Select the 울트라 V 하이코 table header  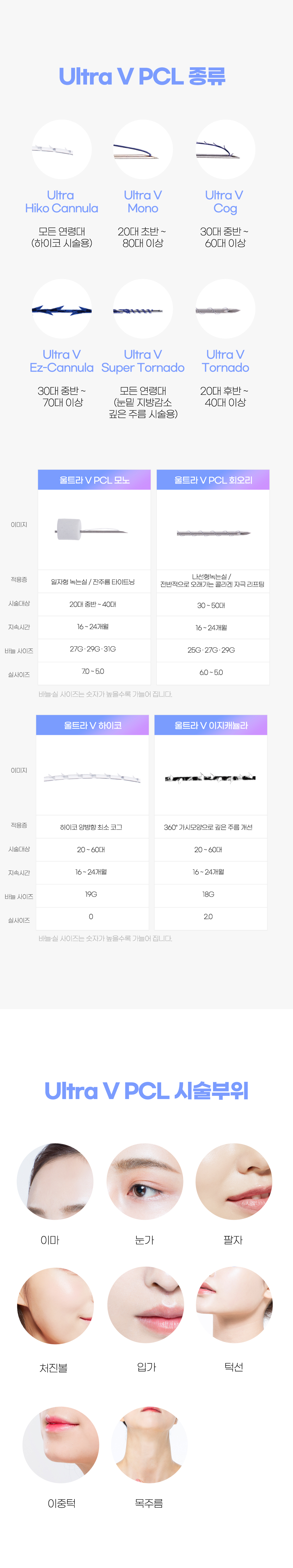click(x=93, y=725)
